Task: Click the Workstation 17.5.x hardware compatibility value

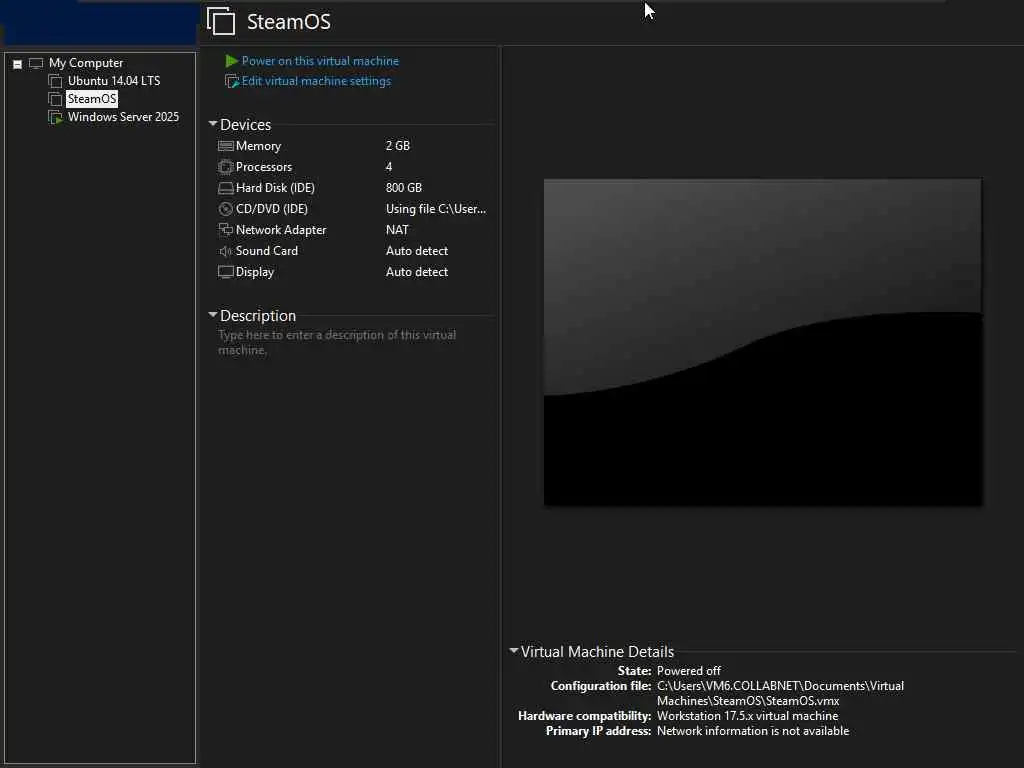Action: tap(747, 716)
